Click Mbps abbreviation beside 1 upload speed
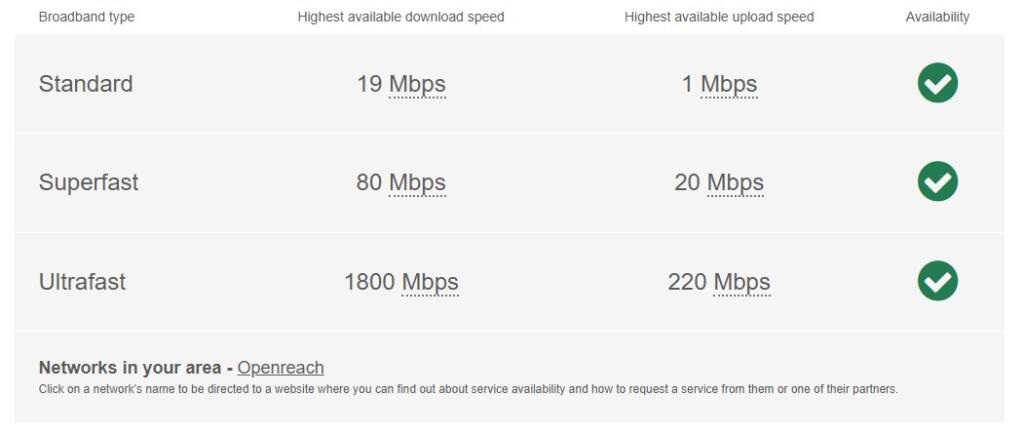The image size is (1024, 436). [x=729, y=84]
